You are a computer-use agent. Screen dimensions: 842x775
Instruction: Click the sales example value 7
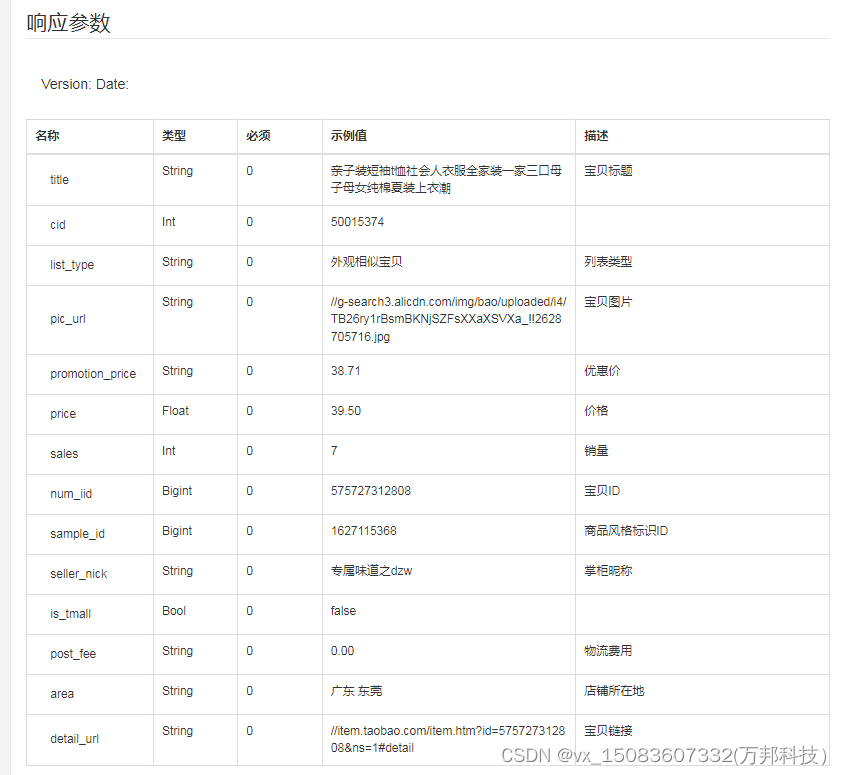pos(334,451)
